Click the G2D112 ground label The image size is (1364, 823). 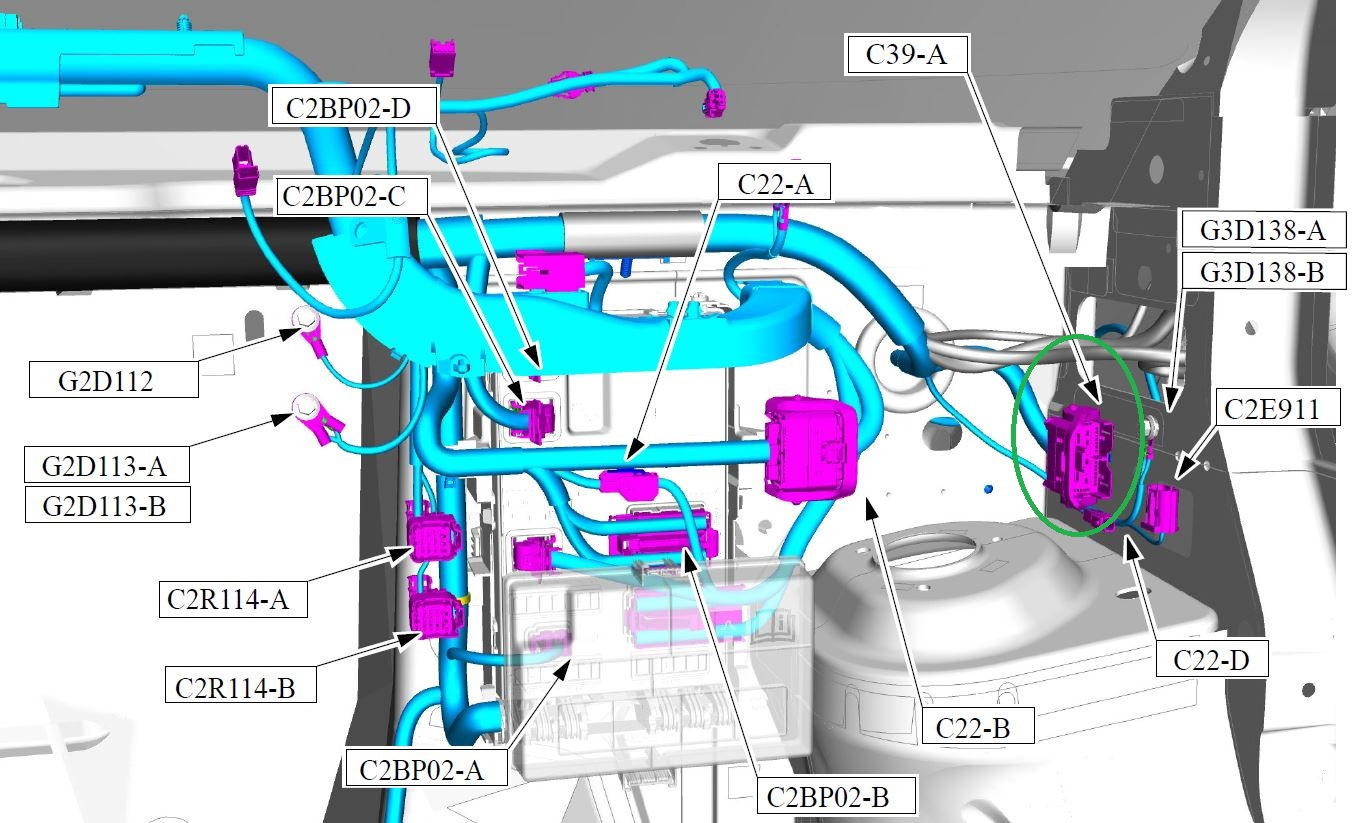[x=112, y=380]
